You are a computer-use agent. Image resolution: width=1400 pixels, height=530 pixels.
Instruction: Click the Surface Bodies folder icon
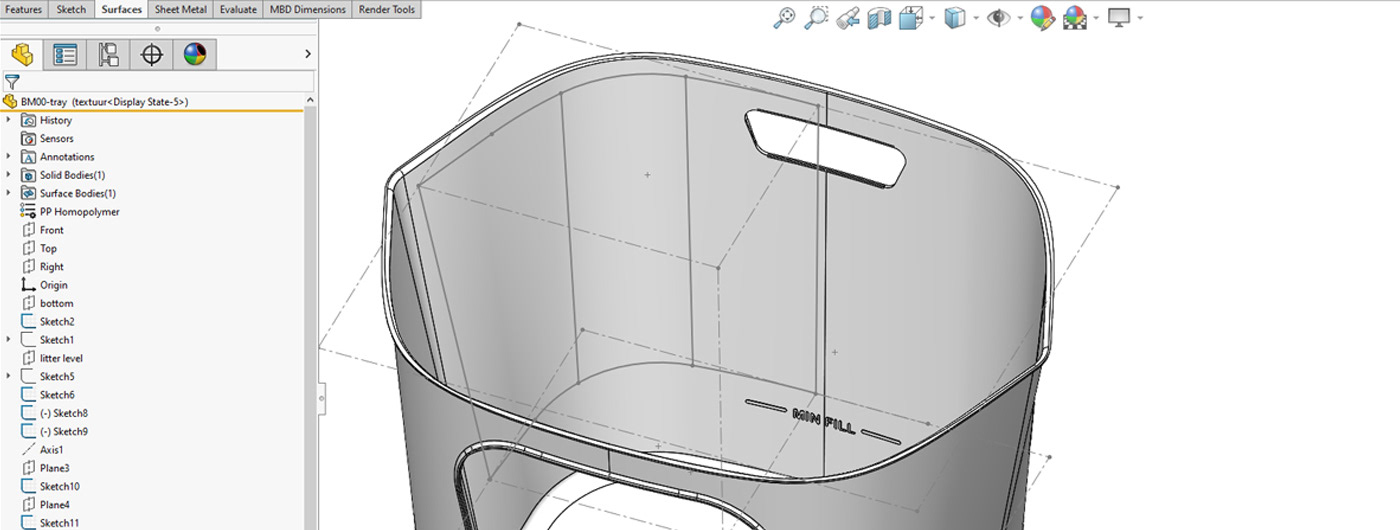28,193
